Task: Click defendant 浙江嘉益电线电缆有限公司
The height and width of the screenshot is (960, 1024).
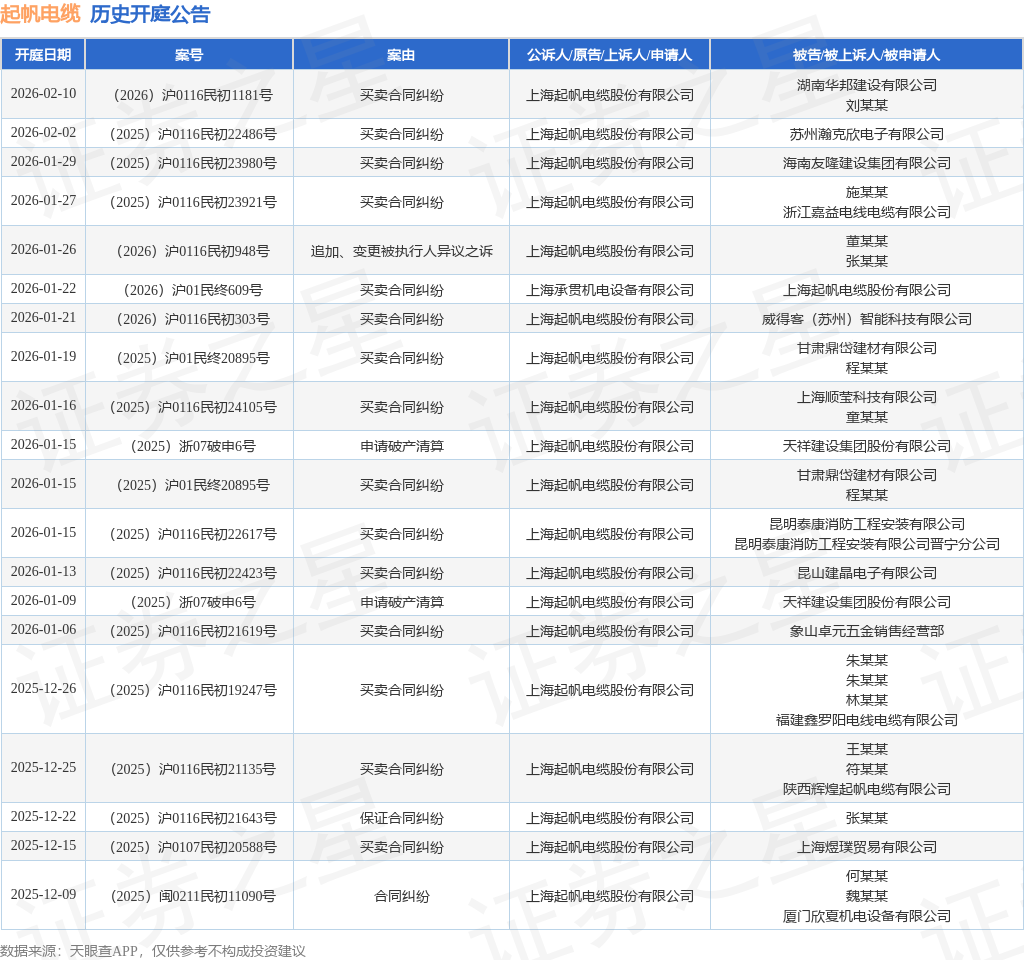Action: tap(867, 212)
